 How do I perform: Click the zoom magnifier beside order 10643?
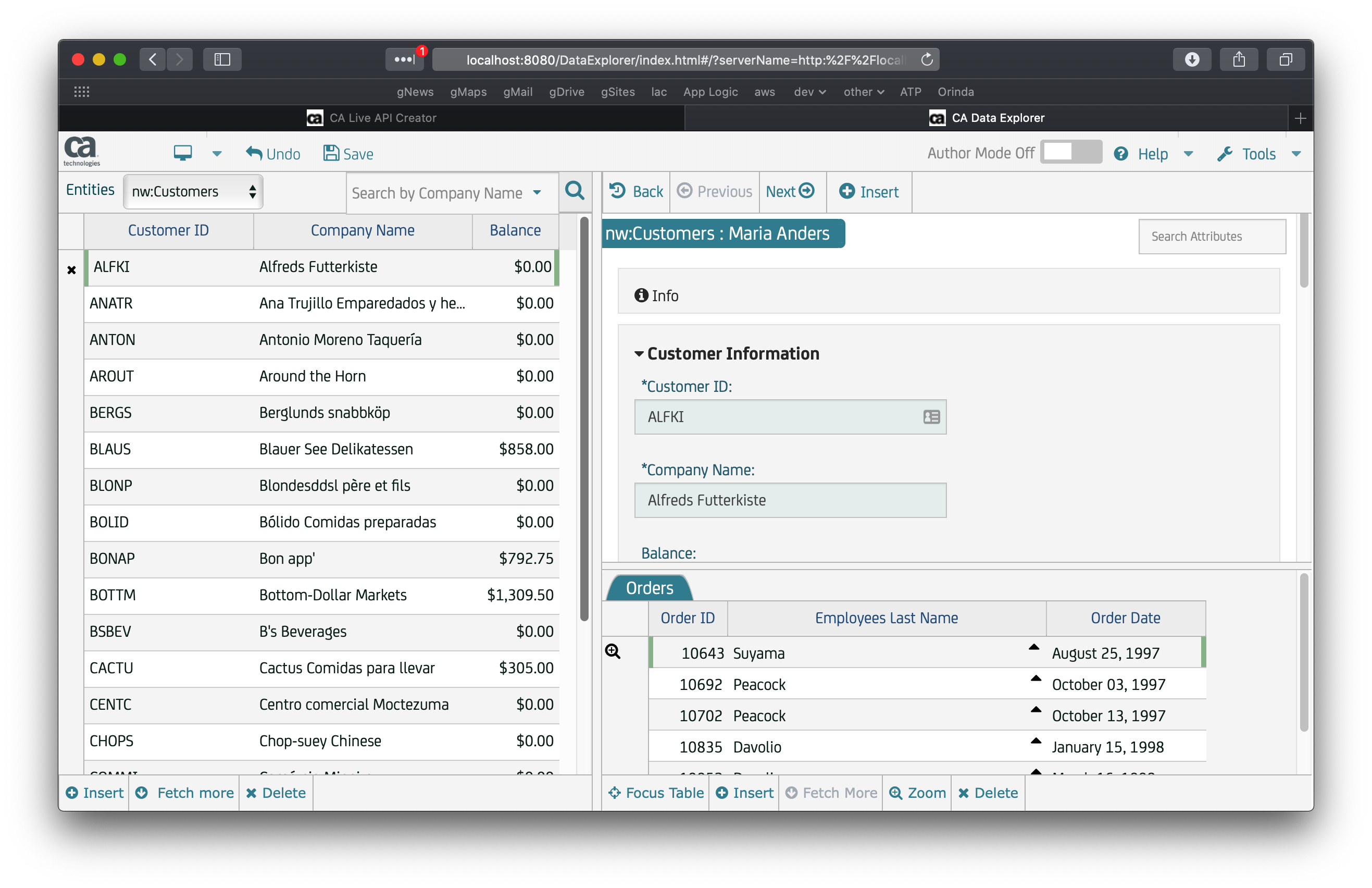[613, 651]
